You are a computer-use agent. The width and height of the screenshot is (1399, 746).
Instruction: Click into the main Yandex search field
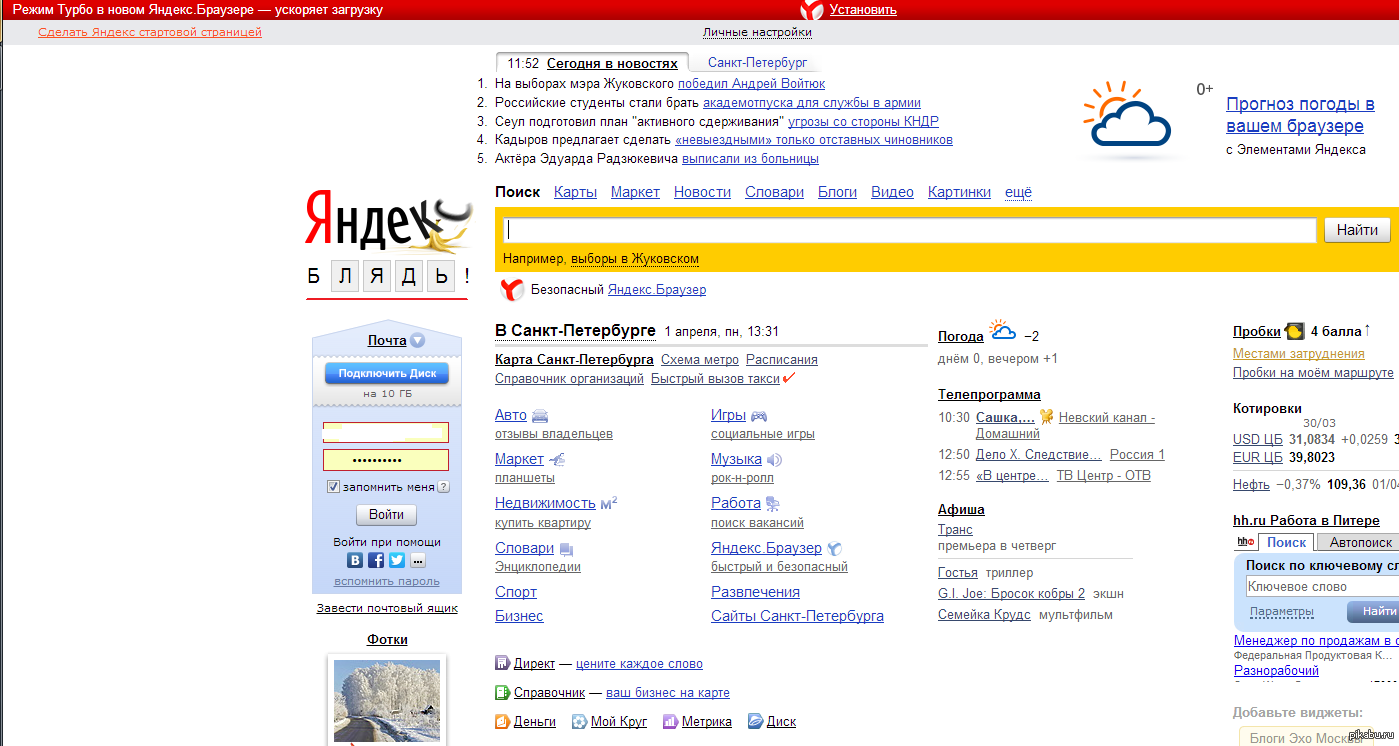[910, 230]
